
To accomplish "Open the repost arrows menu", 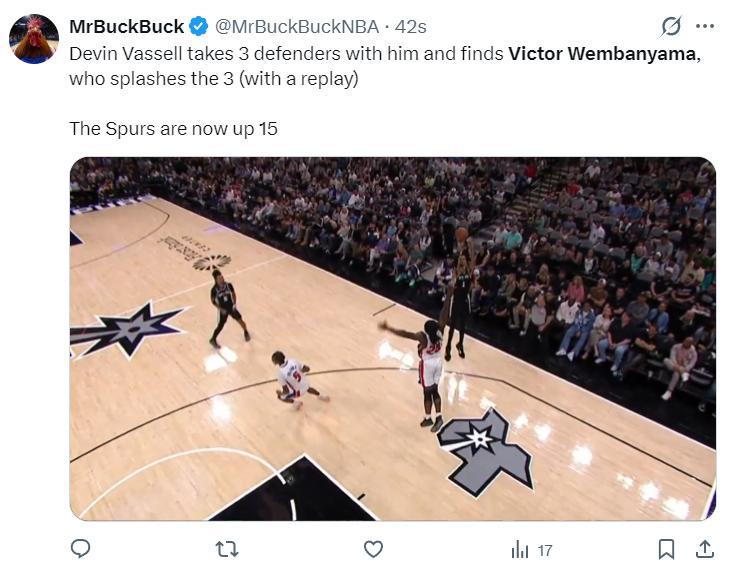I will pos(227,549).
